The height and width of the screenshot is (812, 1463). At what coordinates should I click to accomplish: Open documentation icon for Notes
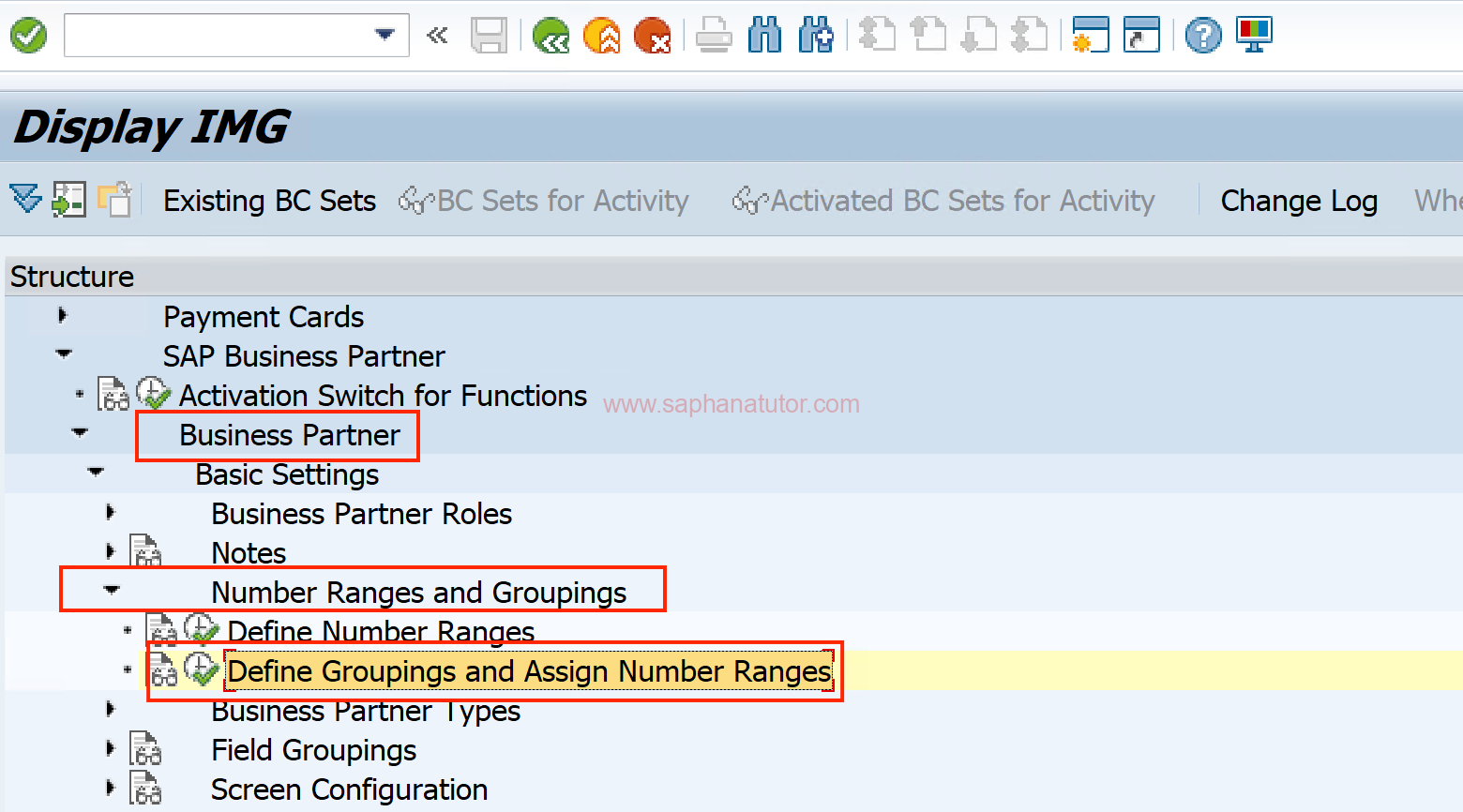[x=145, y=551]
